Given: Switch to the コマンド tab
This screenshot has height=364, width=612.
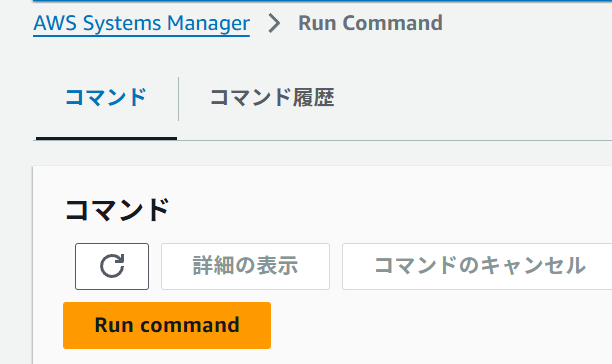Looking at the screenshot, I should point(106,98).
